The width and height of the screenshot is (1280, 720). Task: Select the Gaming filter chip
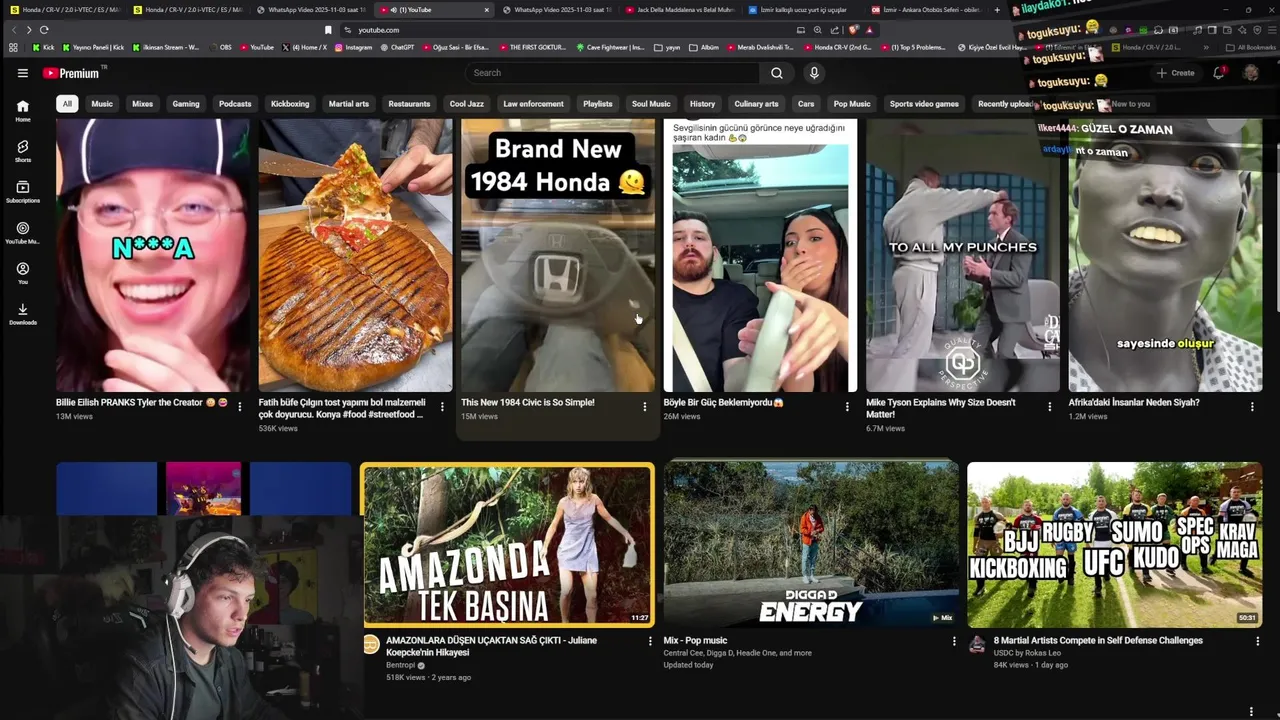click(x=186, y=104)
